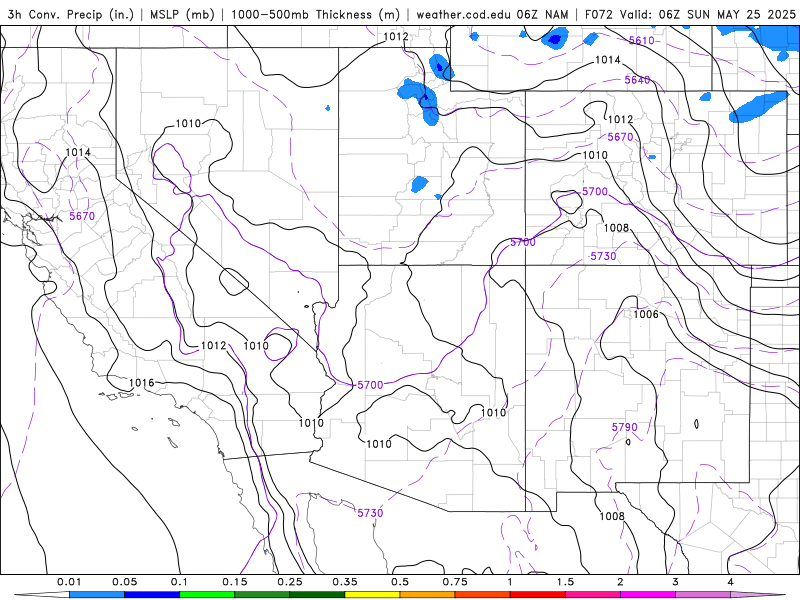The height and width of the screenshot is (600, 800).
Task: Click the 5730 thickness label below Arizona
Action: click(x=370, y=513)
